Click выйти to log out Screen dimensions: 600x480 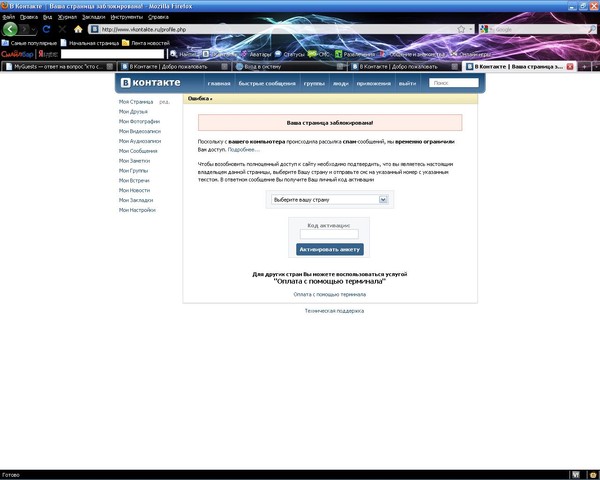click(407, 83)
